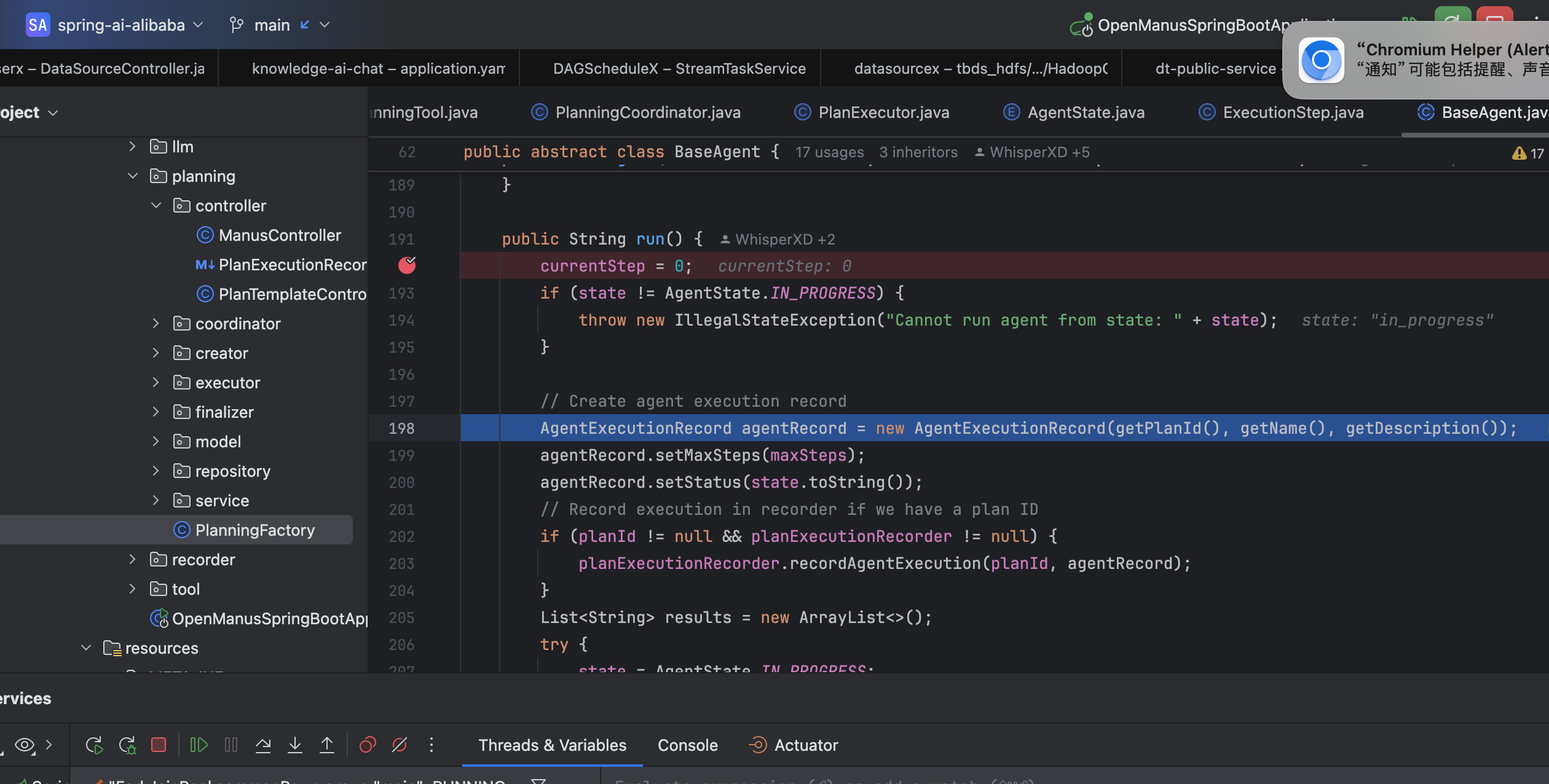This screenshot has height=784, width=1549.
Task: Toggle Mute Breakpoints icon
Action: coord(400,745)
